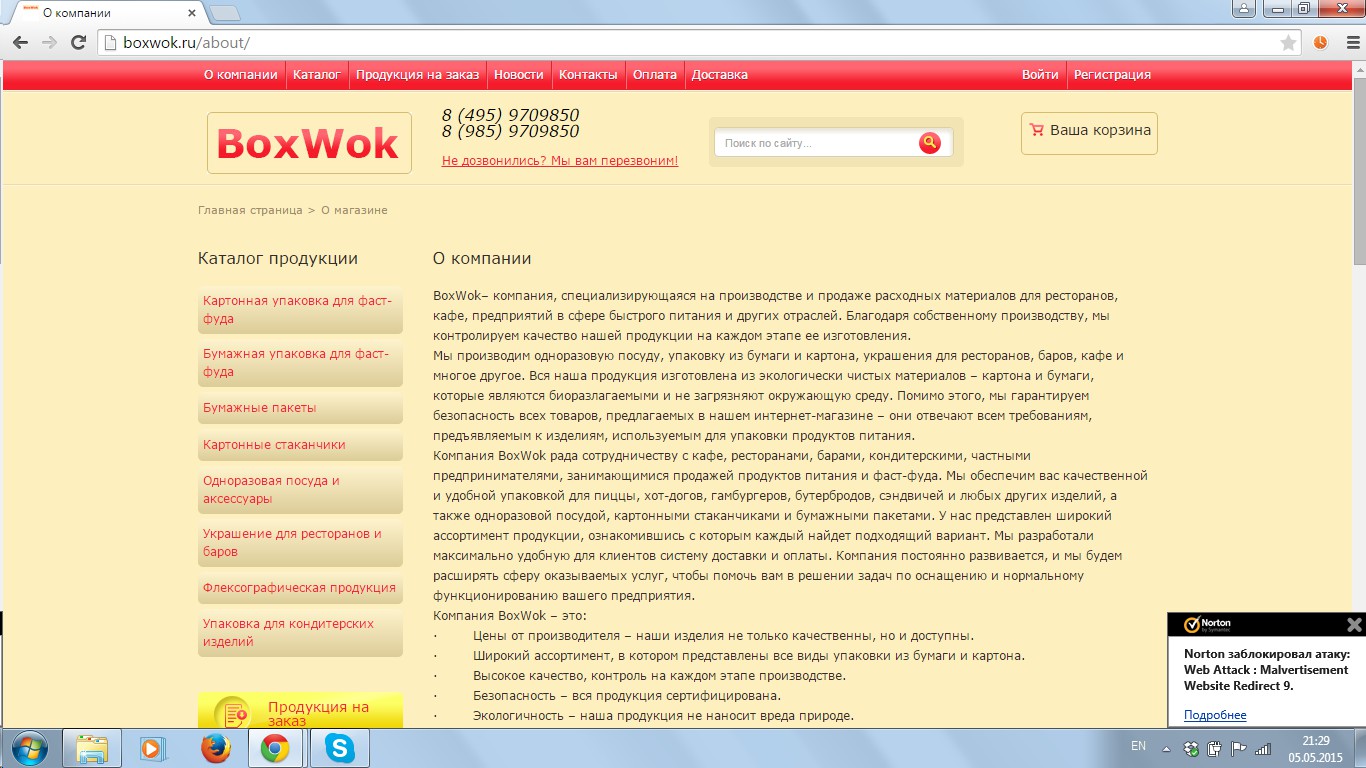Open Продукция на заказ in top menu

click(x=417, y=75)
